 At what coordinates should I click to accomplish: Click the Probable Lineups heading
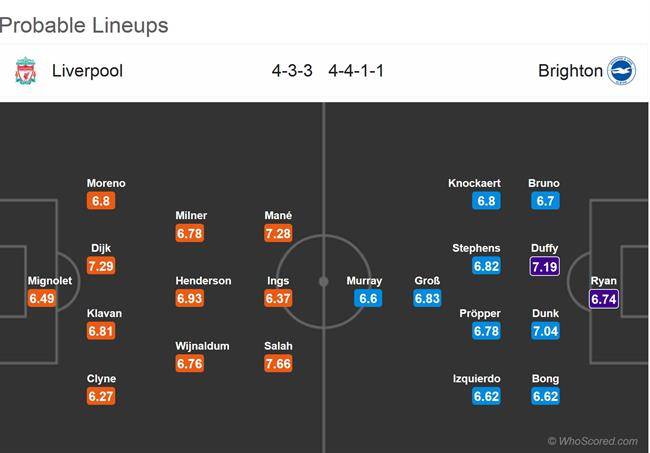(84, 25)
